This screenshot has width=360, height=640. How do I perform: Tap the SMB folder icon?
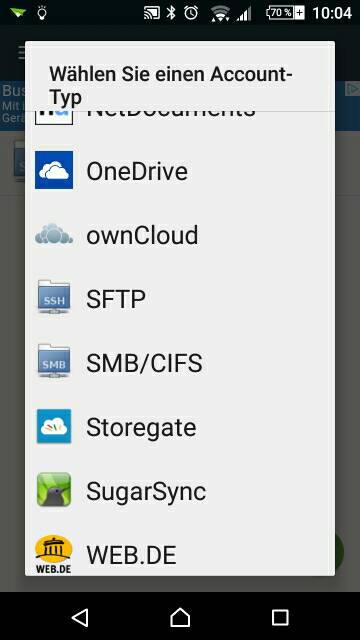[54, 361]
